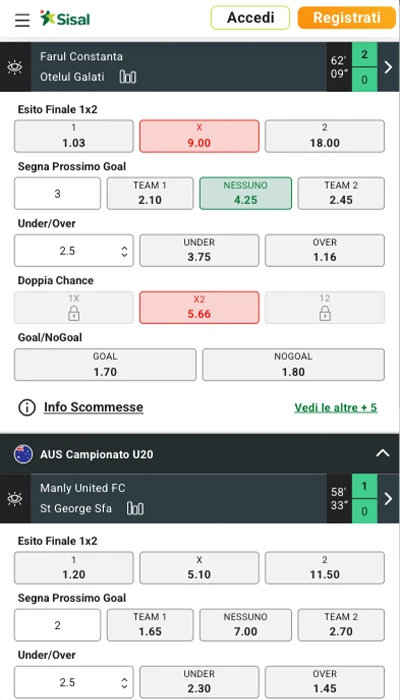Open Farul Constanta match details arrow
400x700 pixels.
coord(388,67)
